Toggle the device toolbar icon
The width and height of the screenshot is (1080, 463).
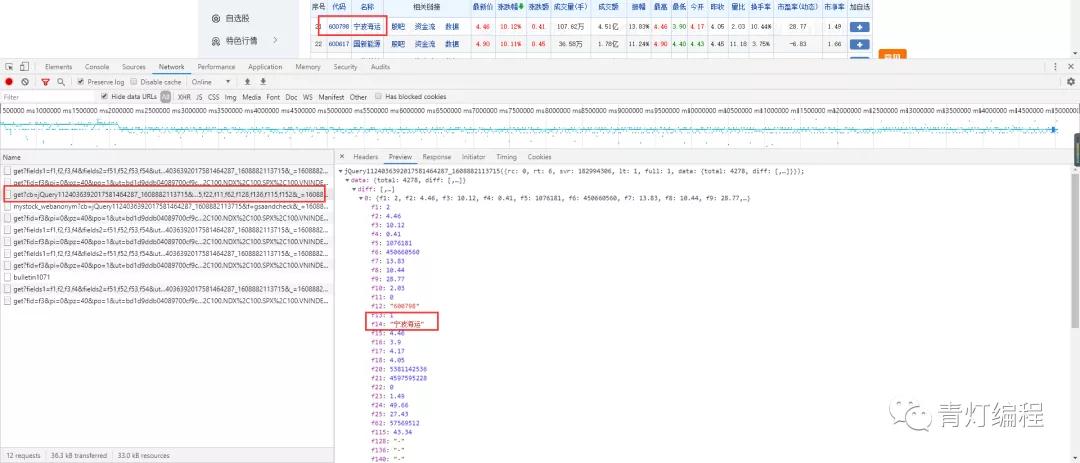pos(24,67)
